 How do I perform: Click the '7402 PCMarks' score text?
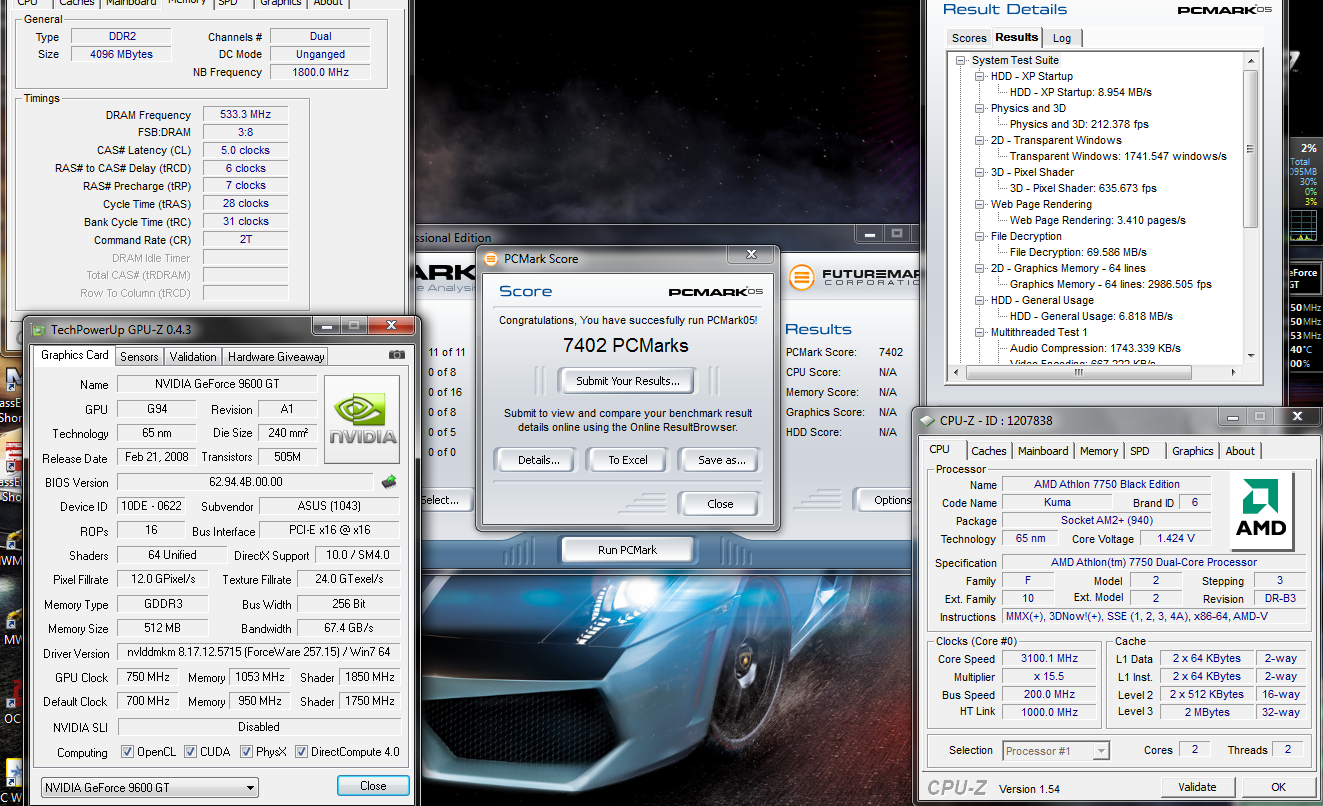(x=627, y=346)
